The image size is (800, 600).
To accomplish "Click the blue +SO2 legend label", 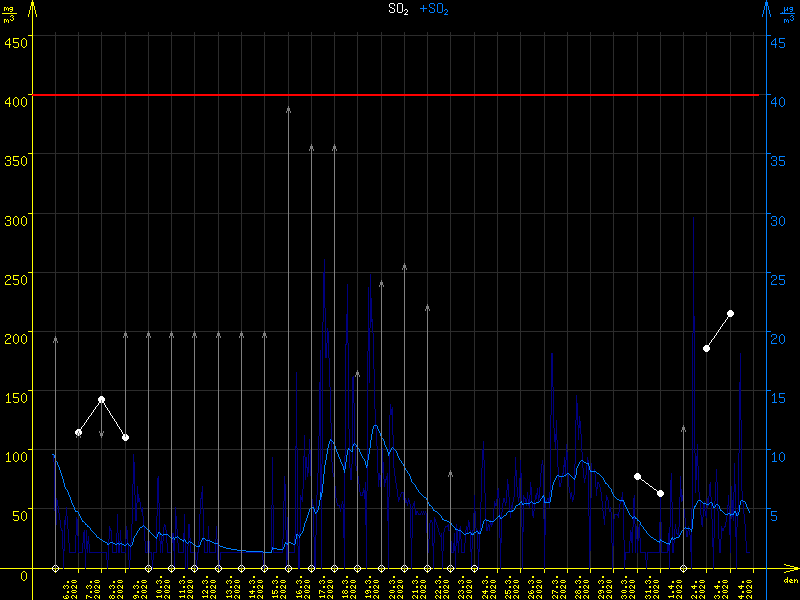I will [x=433, y=9].
